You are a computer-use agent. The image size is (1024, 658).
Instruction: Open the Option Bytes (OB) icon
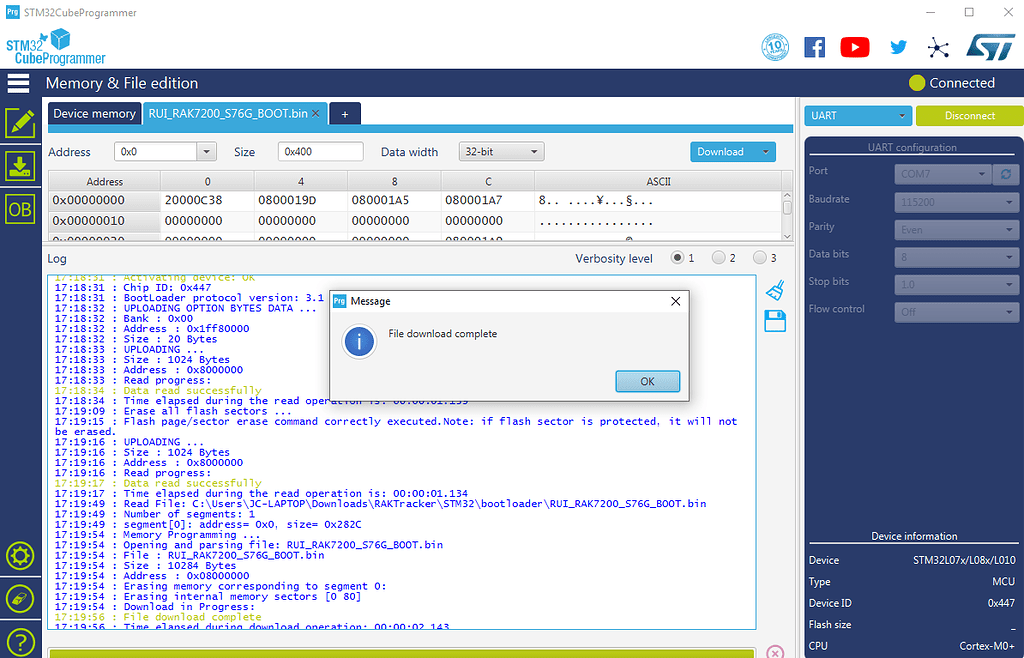(x=20, y=209)
